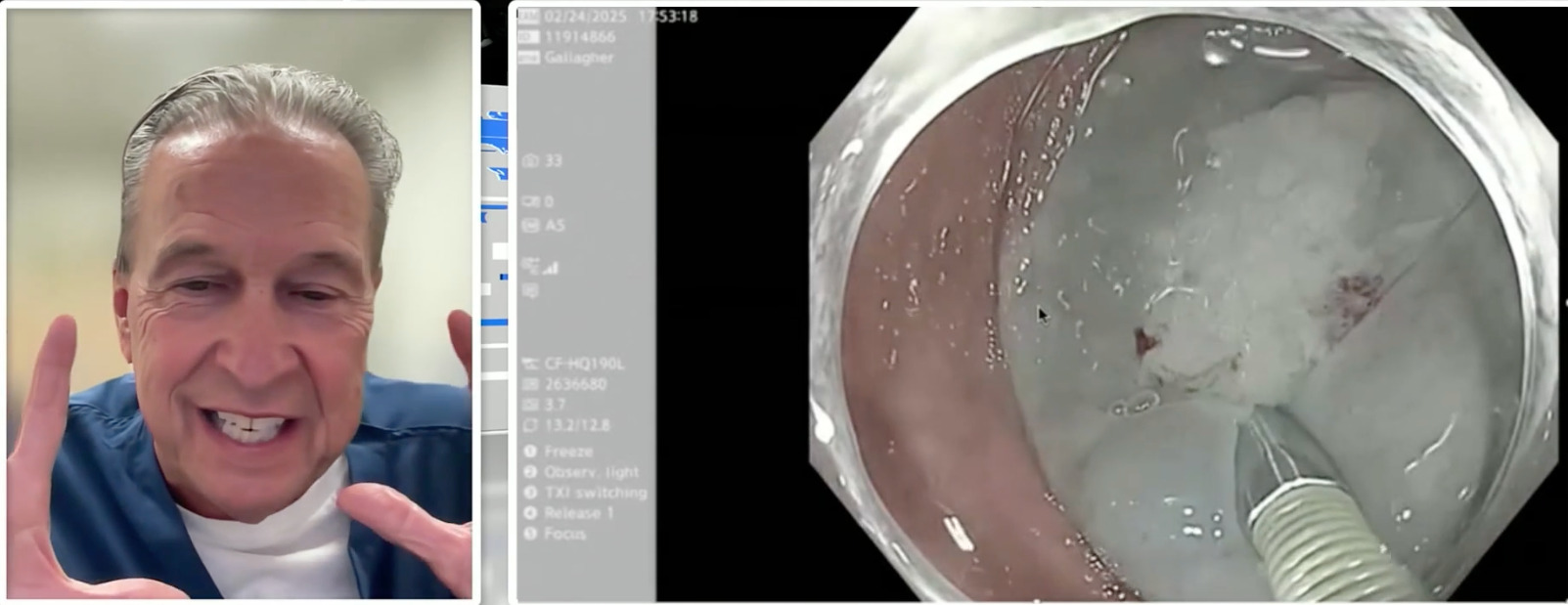Click the time 17:53:18
The height and width of the screenshot is (605, 1568).
[x=668, y=17]
